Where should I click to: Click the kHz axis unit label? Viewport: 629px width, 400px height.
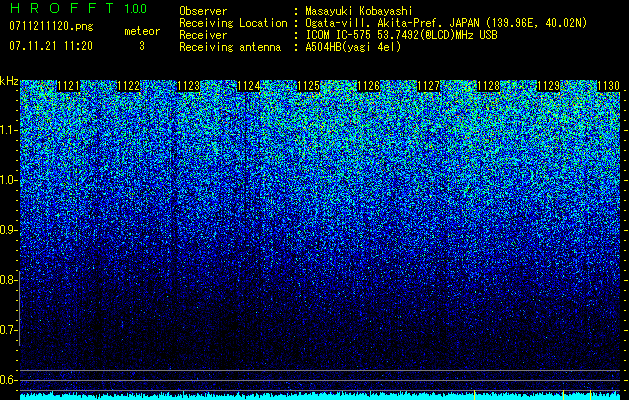pos(9,81)
